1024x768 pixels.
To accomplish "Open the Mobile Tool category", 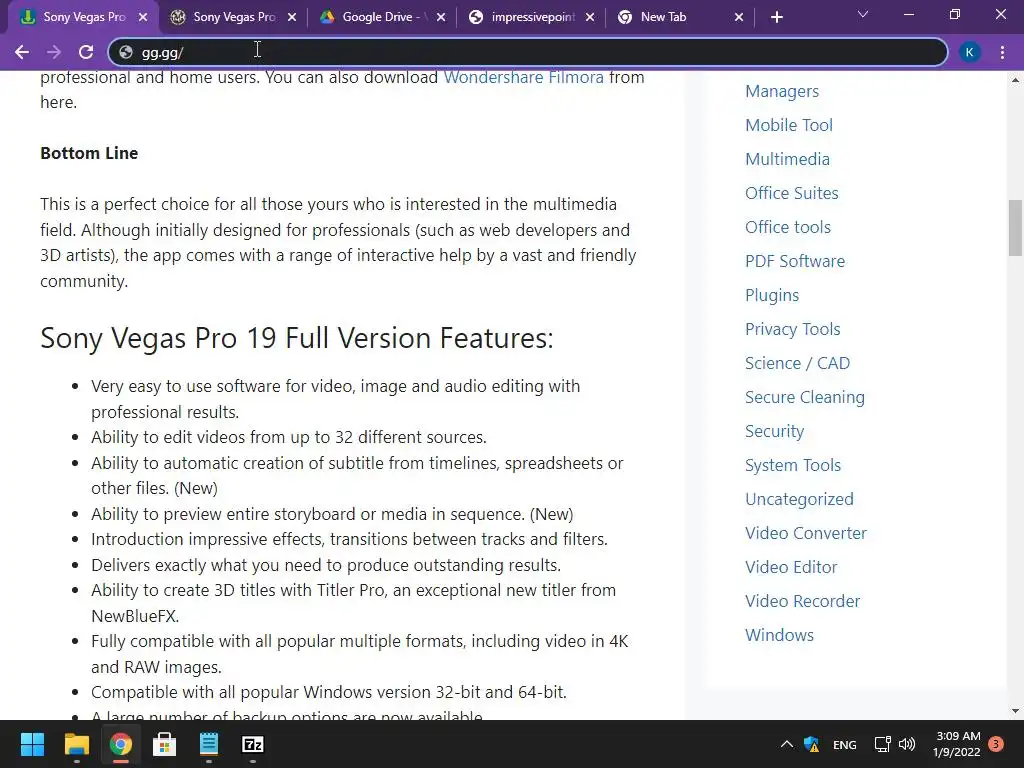I will point(789,125).
